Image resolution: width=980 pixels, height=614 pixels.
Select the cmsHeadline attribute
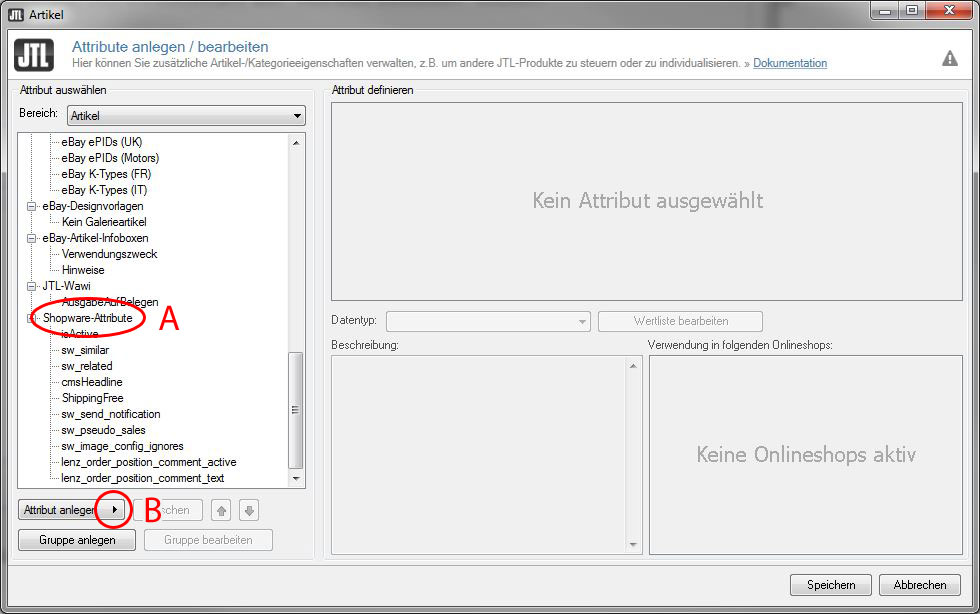pyautogui.click(x=91, y=382)
